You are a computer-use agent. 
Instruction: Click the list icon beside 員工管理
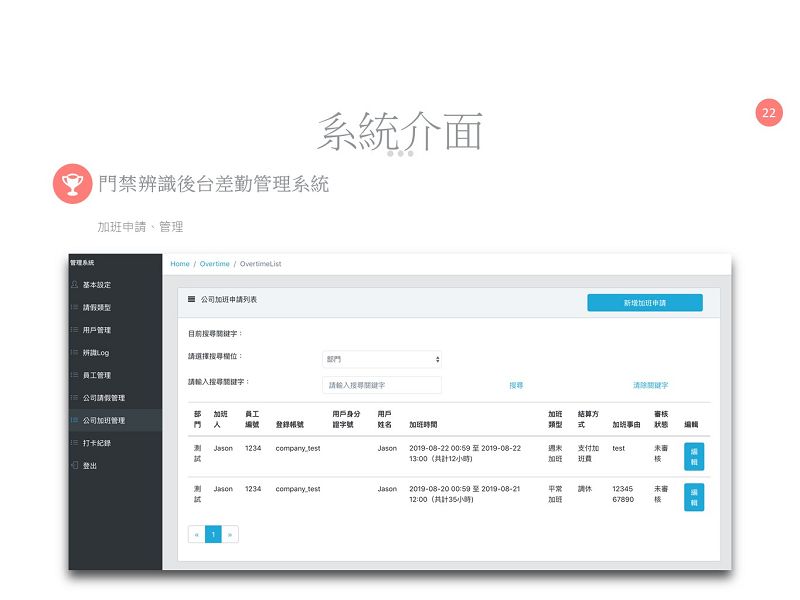click(x=74, y=374)
